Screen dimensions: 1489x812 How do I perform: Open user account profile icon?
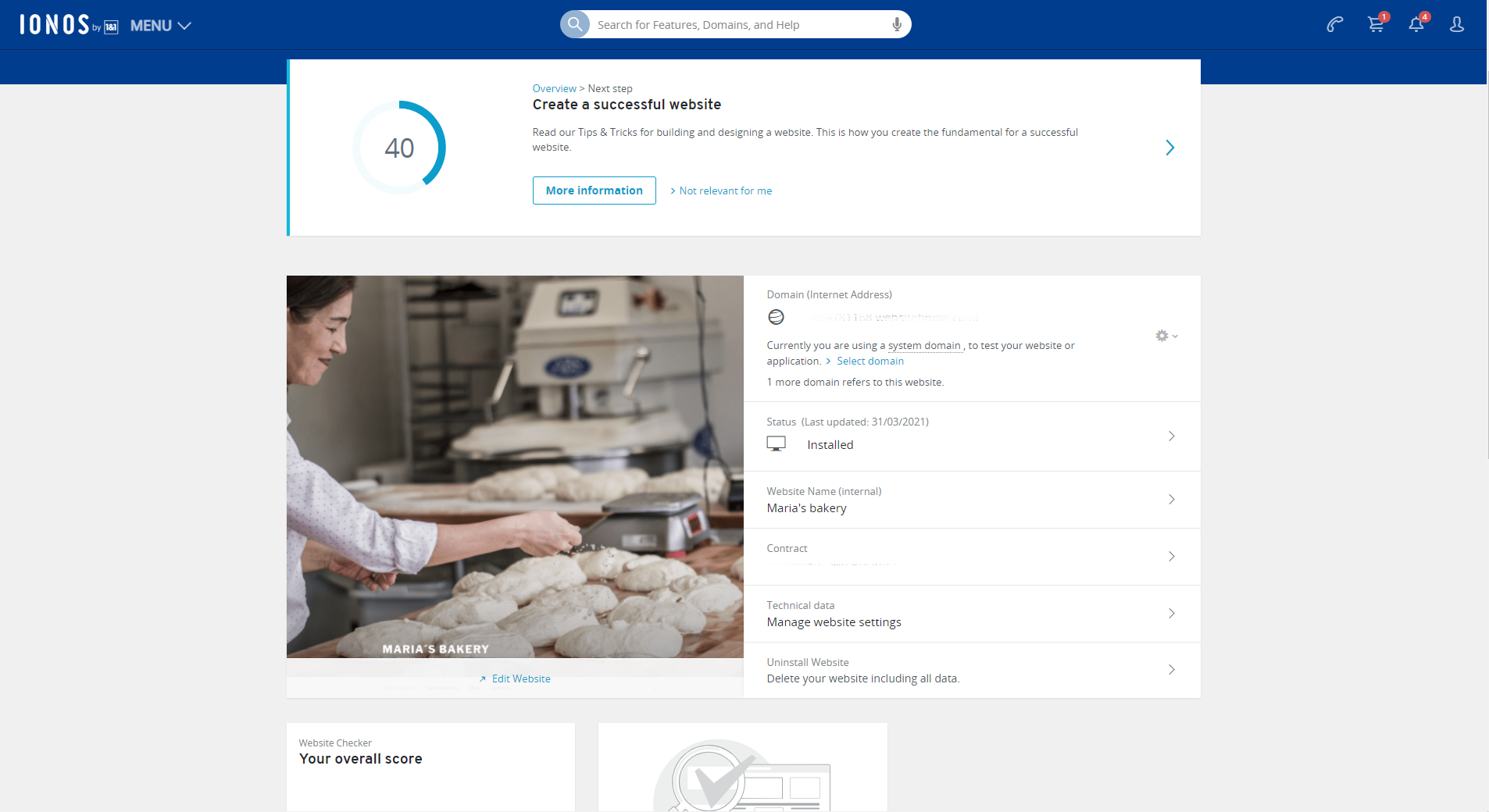pyautogui.click(x=1457, y=25)
